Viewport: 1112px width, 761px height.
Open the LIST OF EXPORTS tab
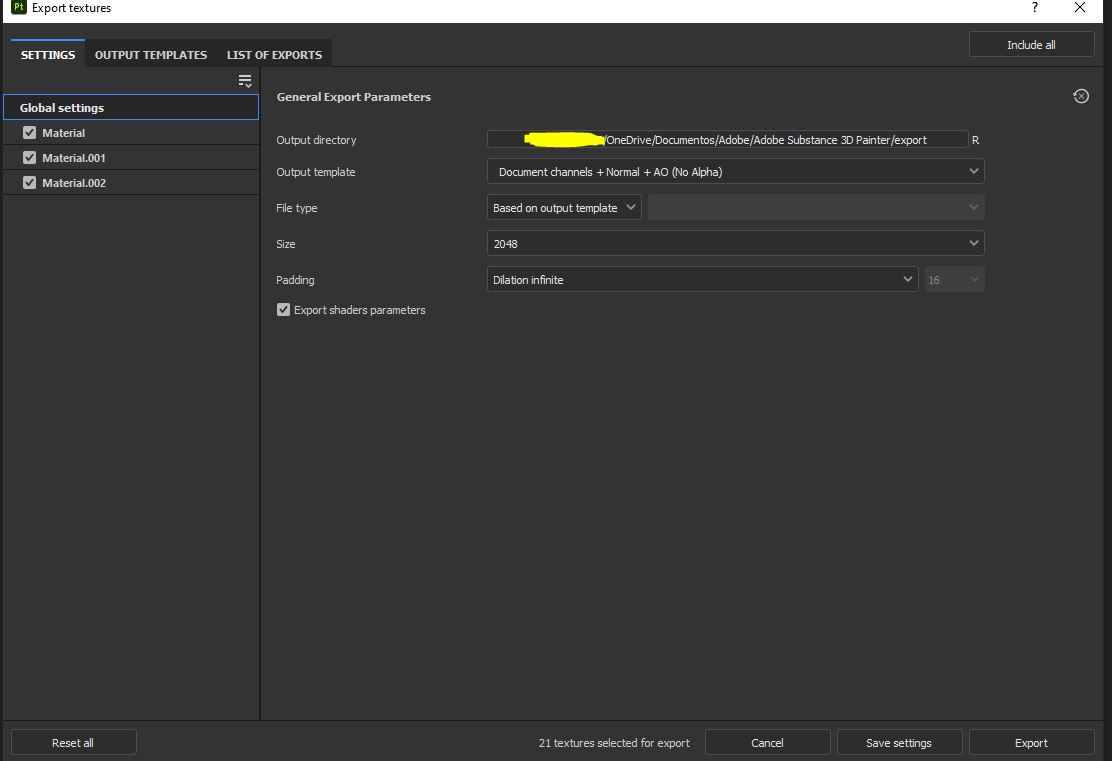274,55
